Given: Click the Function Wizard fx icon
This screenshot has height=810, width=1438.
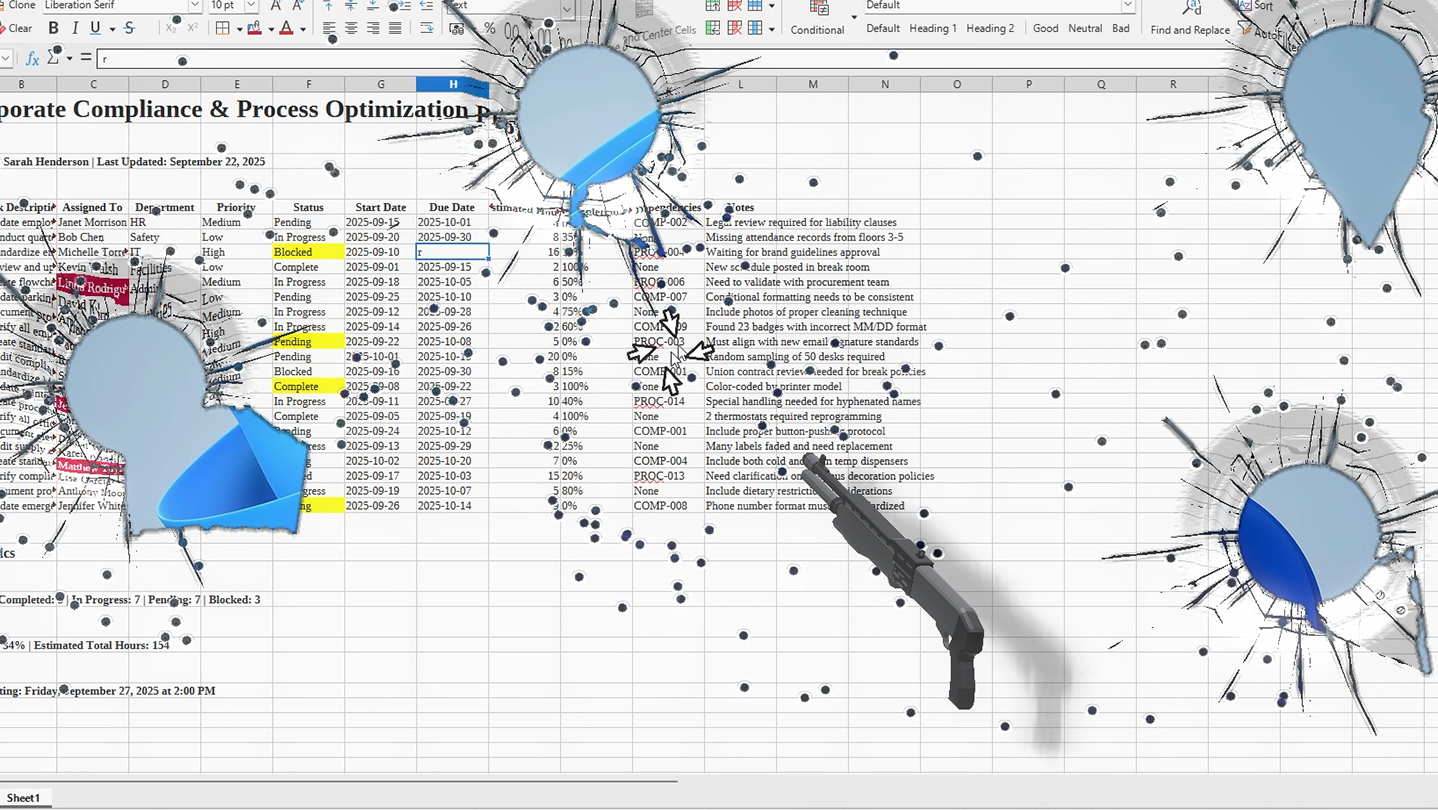Looking at the screenshot, I should [32, 59].
